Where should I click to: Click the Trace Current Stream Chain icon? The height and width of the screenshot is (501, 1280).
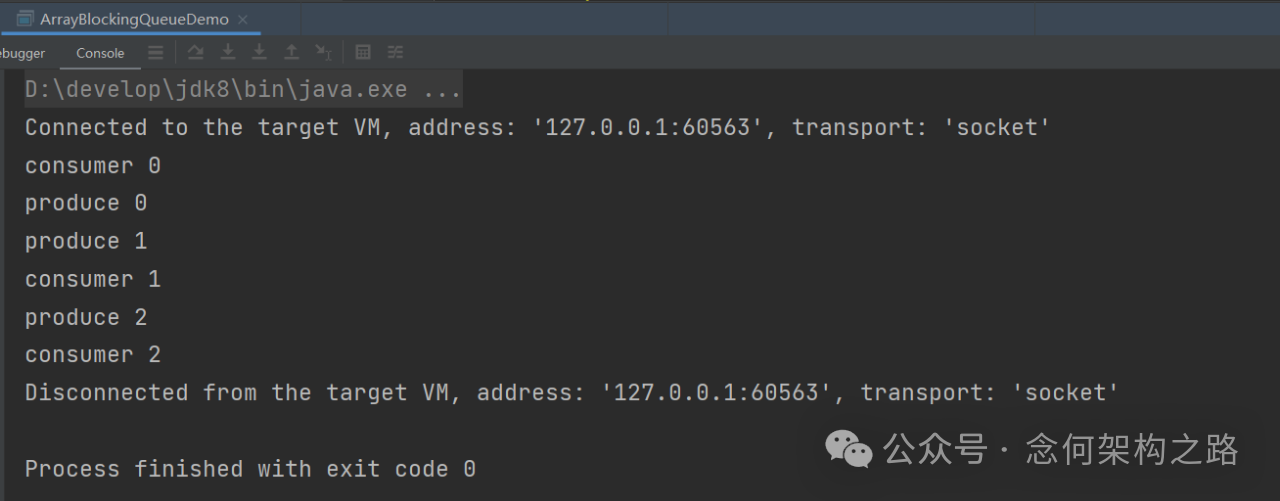[395, 53]
